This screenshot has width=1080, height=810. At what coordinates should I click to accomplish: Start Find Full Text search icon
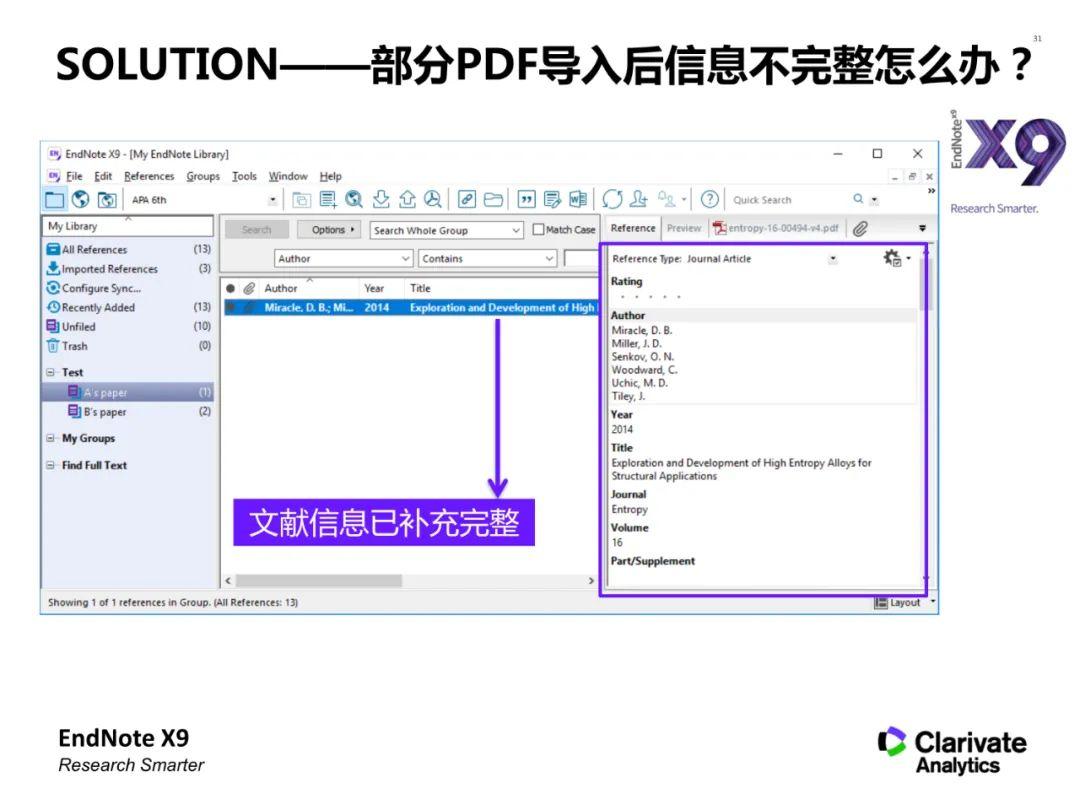pyautogui.click(x=433, y=199)
